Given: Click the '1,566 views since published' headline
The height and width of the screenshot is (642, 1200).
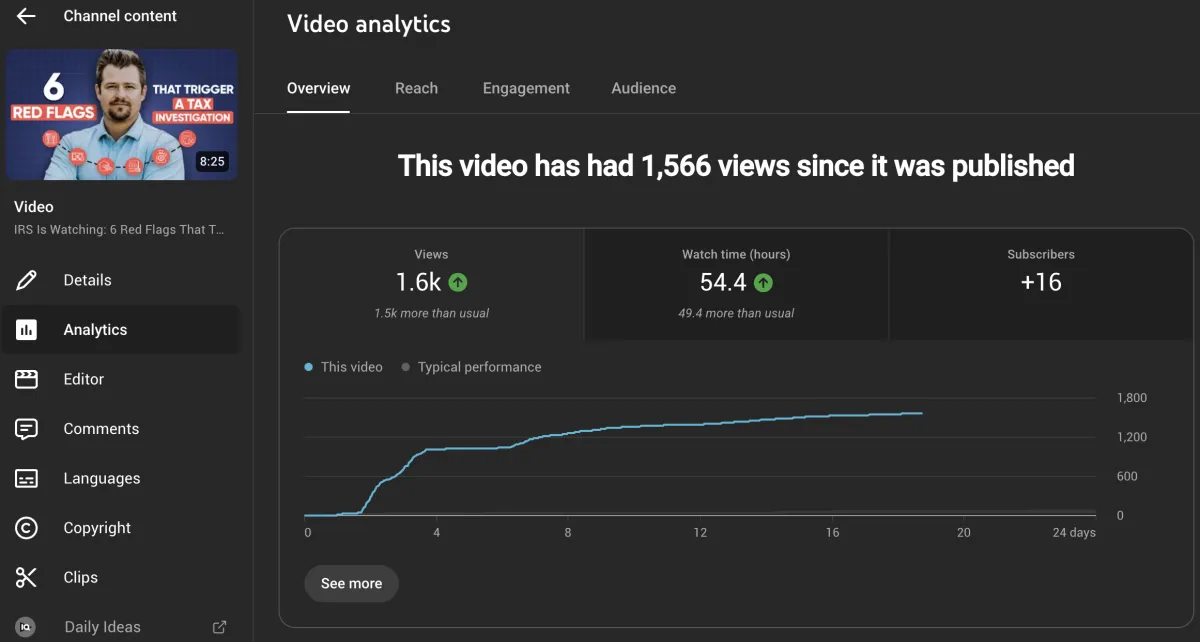Looking at the screenshot, I should pos(736,165).
